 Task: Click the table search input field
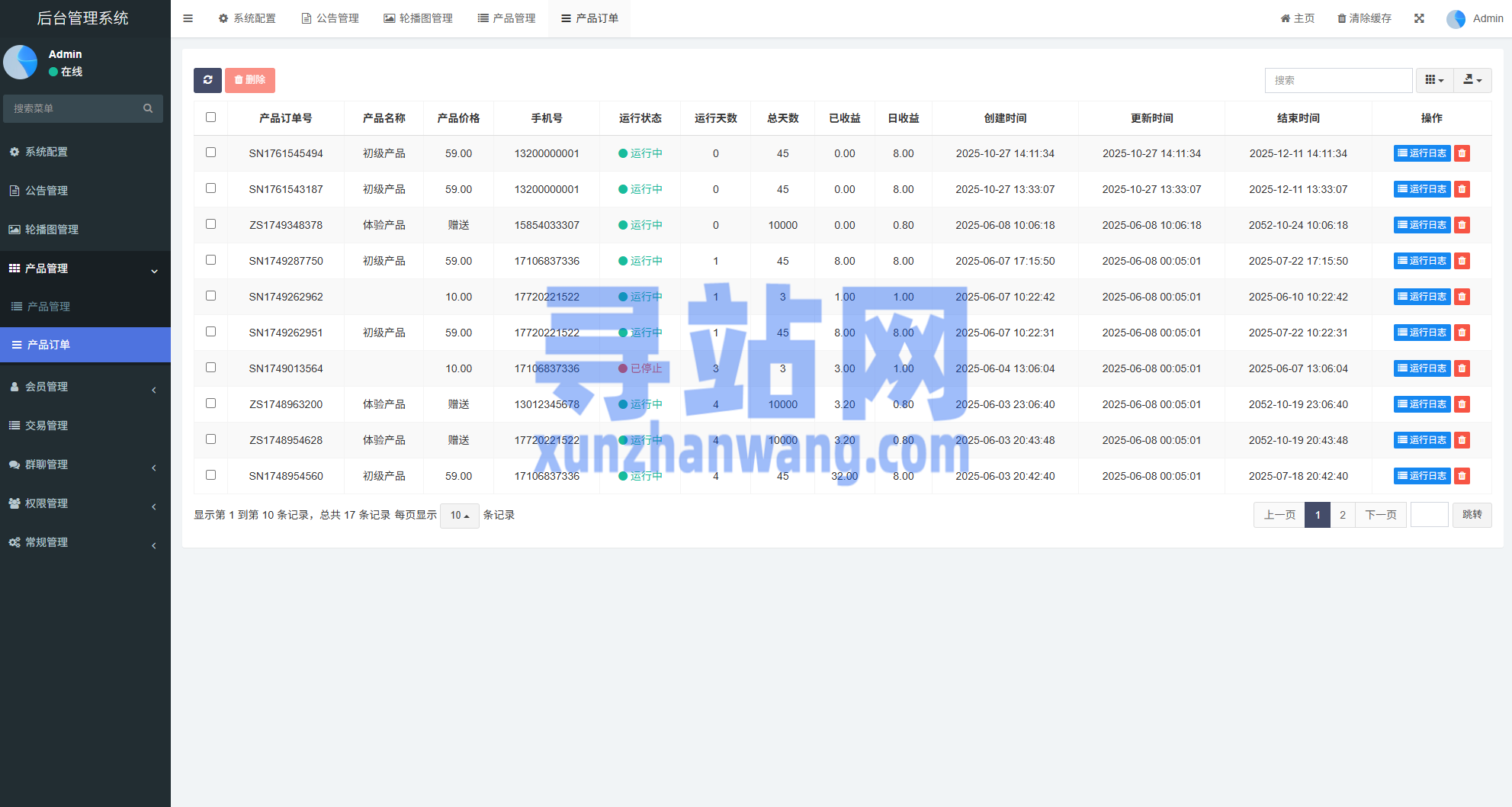click(1338, 80)
